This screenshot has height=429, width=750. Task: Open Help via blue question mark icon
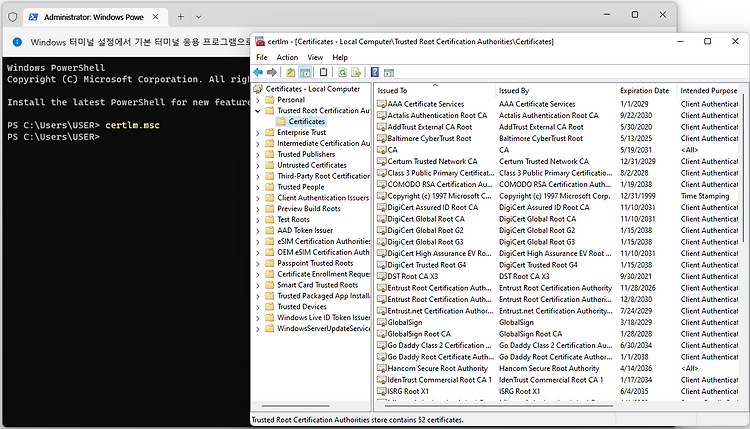pos(375,72)
